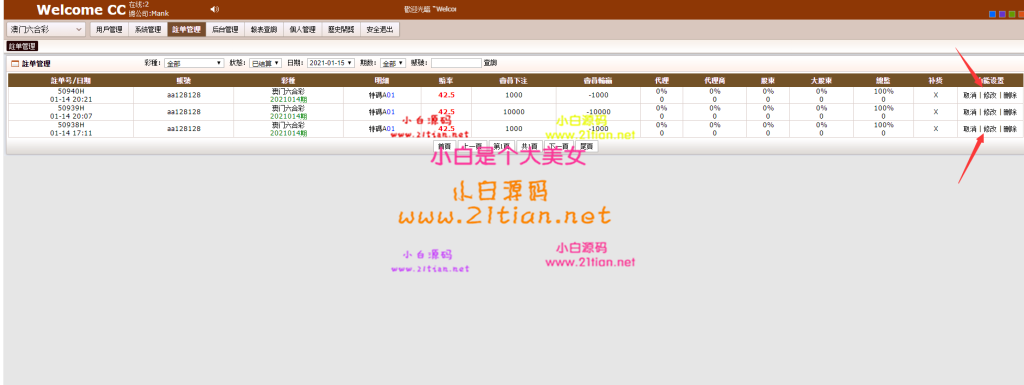Viewport: 1024px width, 385px height.
Task: Click bet amount 10000 in 50939H row
Action: [x=514, y=112]
